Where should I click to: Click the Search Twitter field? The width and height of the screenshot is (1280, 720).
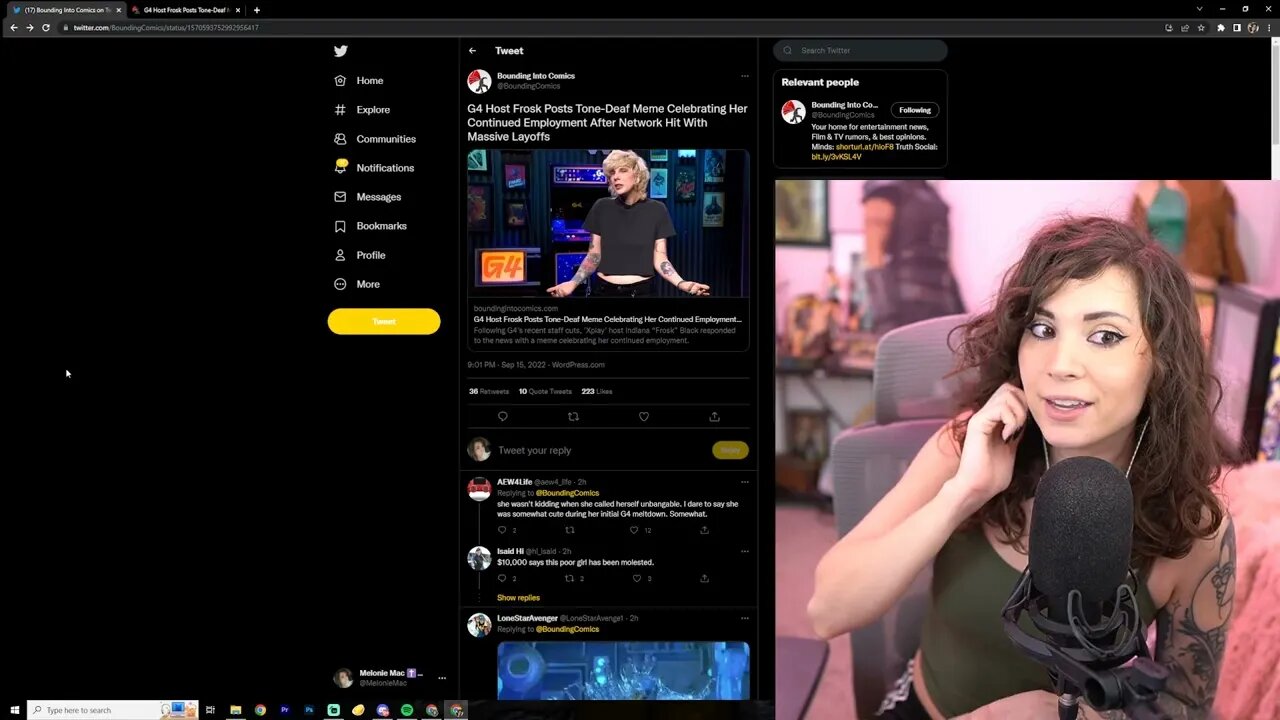[860, 50]
